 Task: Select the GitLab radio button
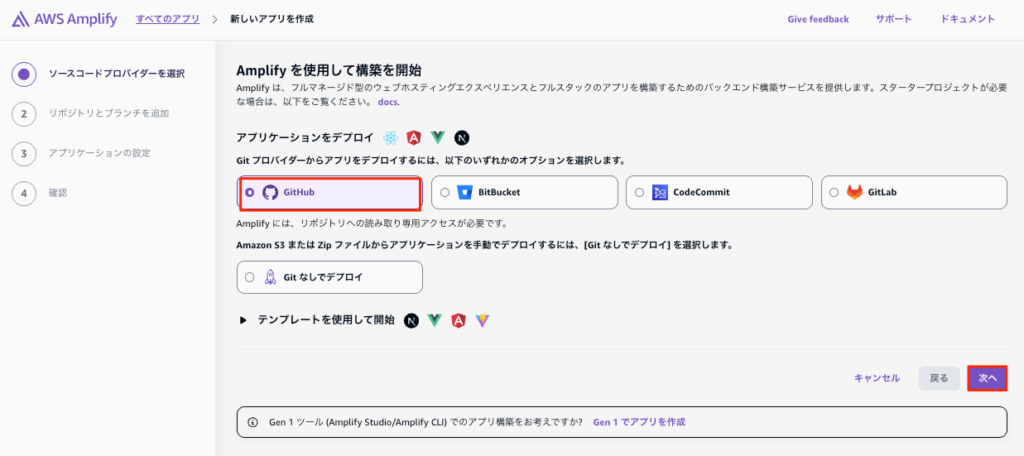834,192
